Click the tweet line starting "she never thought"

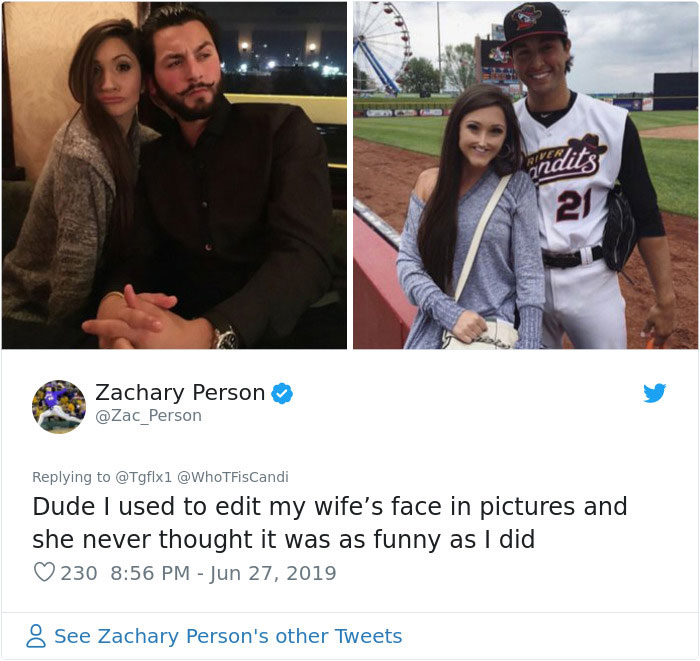(x=283, y=540)
